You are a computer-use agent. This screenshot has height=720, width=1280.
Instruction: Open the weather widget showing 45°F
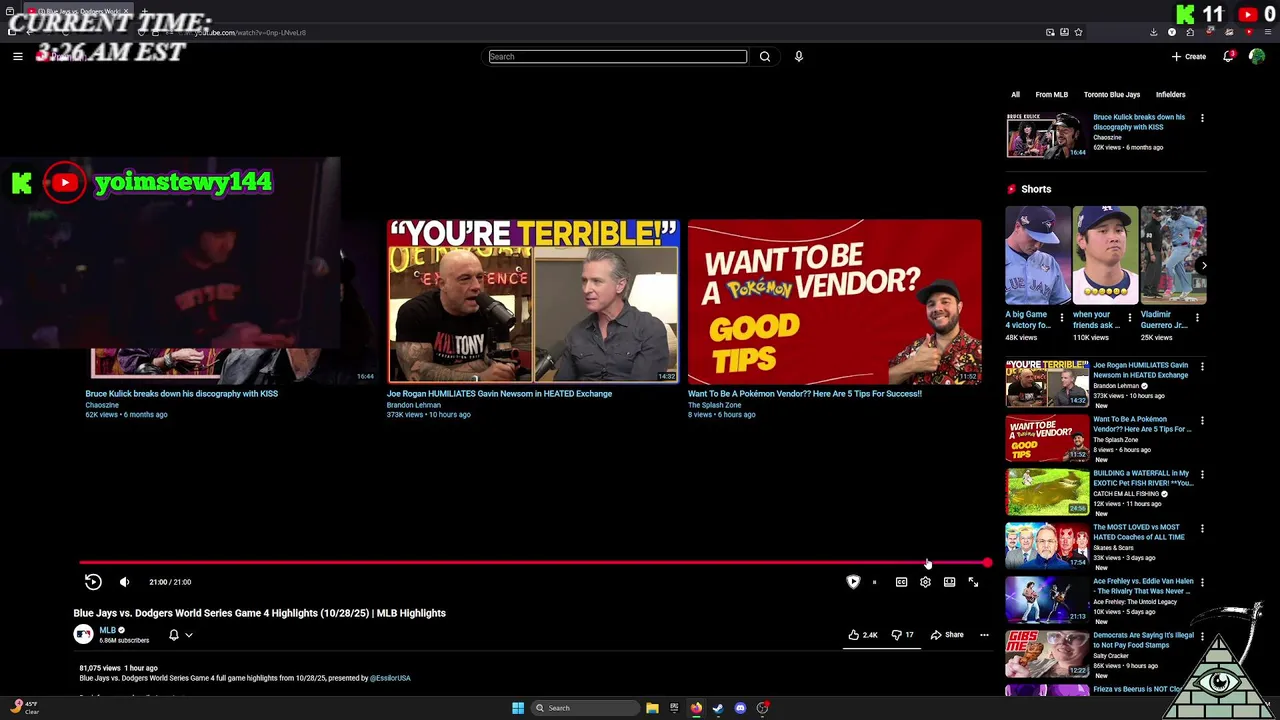pos(26,707)
